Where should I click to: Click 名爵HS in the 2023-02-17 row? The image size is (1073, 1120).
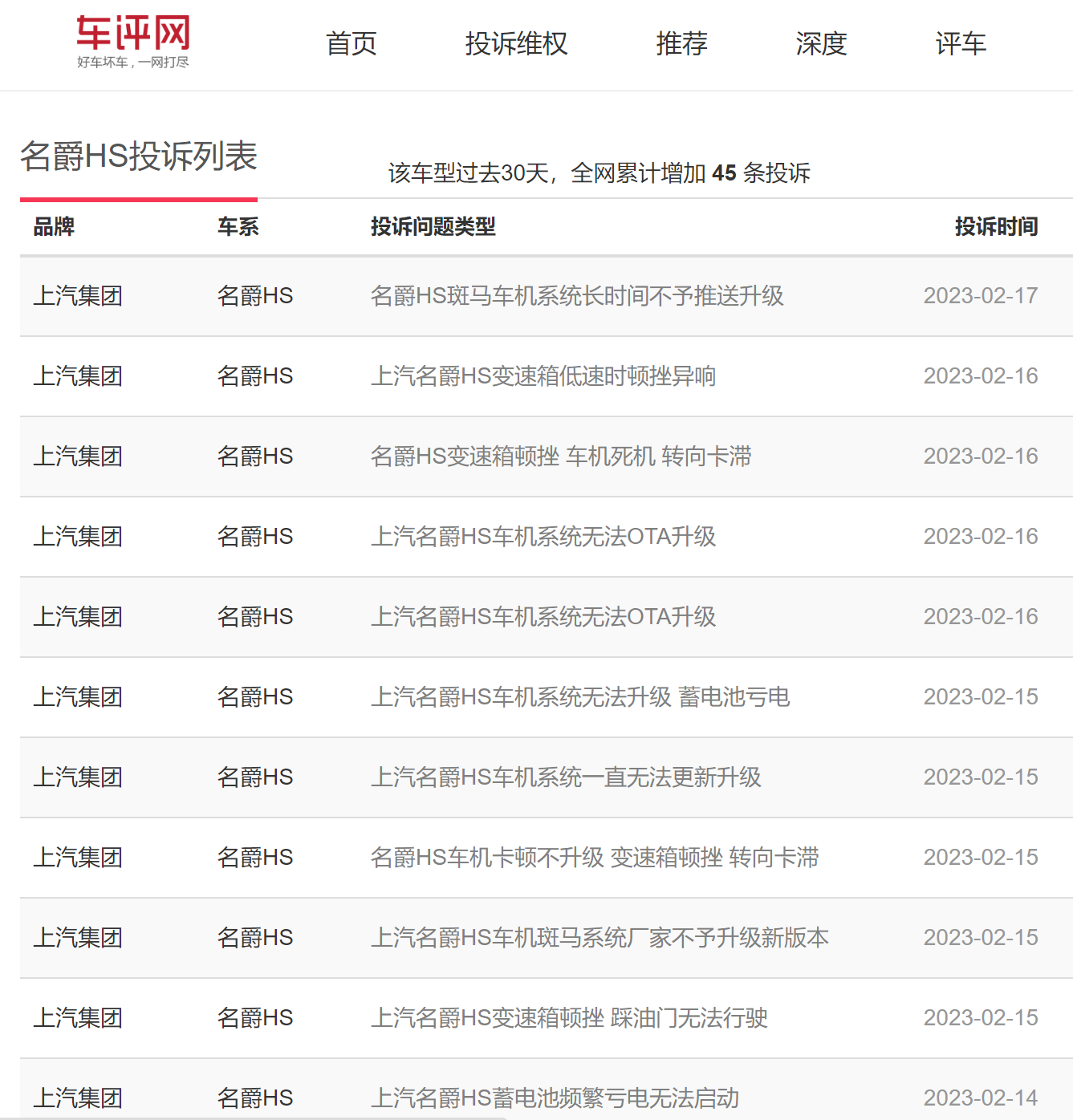(x=255, y=296)
